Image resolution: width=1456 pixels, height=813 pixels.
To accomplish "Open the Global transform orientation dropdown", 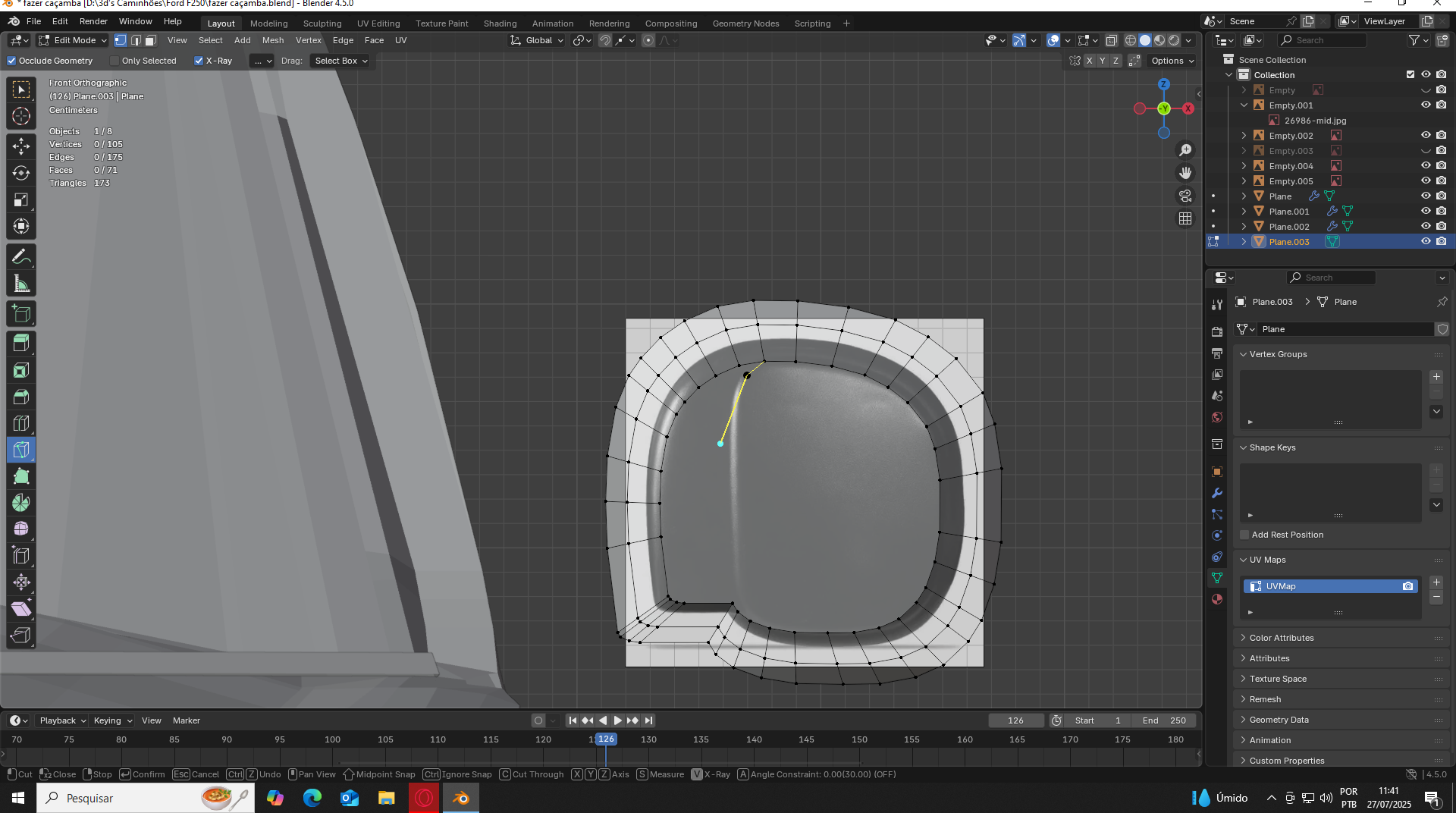I will (537, 40).
